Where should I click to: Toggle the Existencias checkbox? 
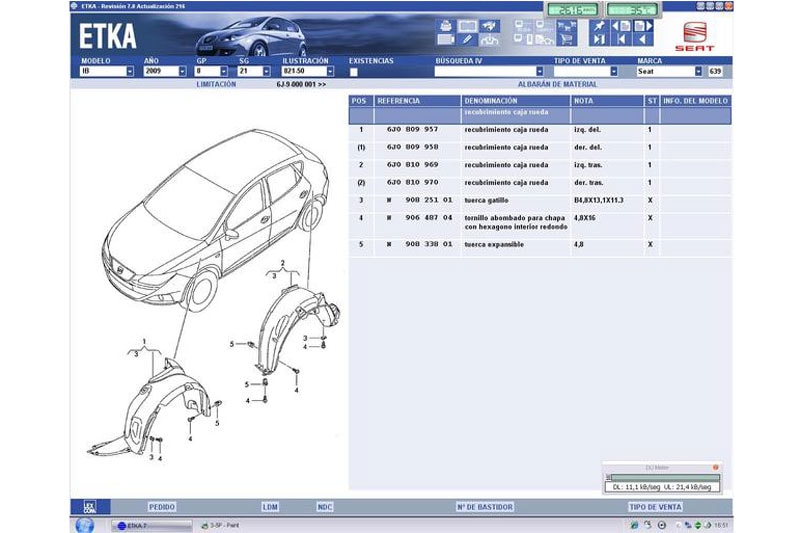pos(354,72)
